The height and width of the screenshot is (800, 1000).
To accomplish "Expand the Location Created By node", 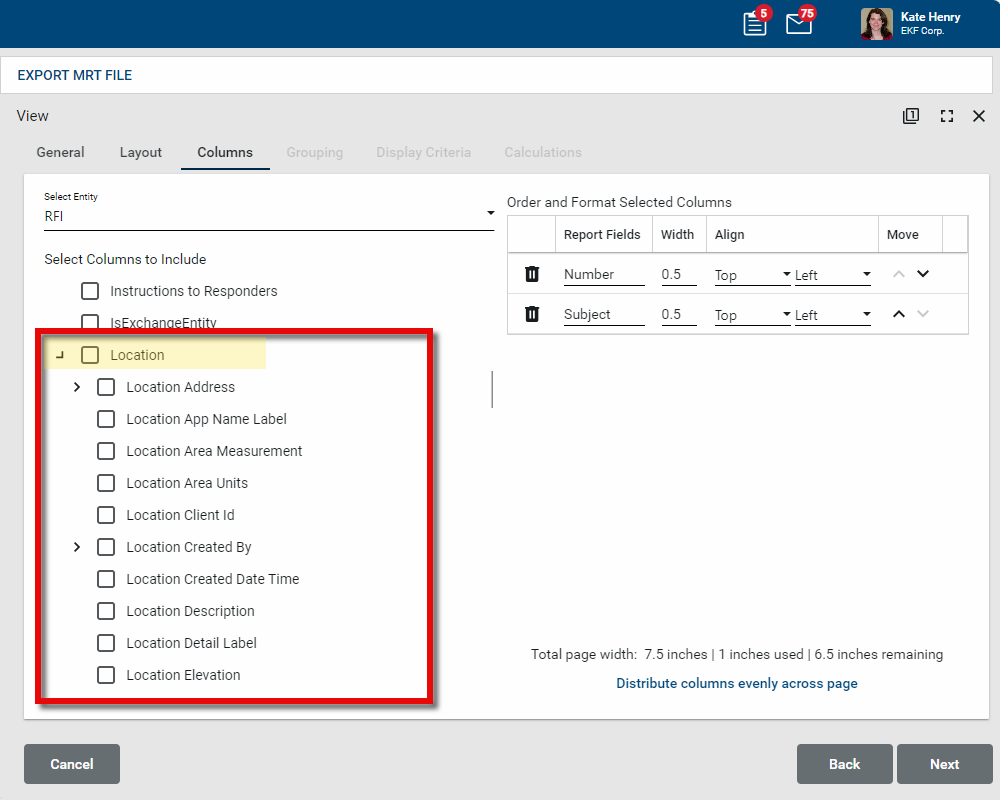I will 77,547.
